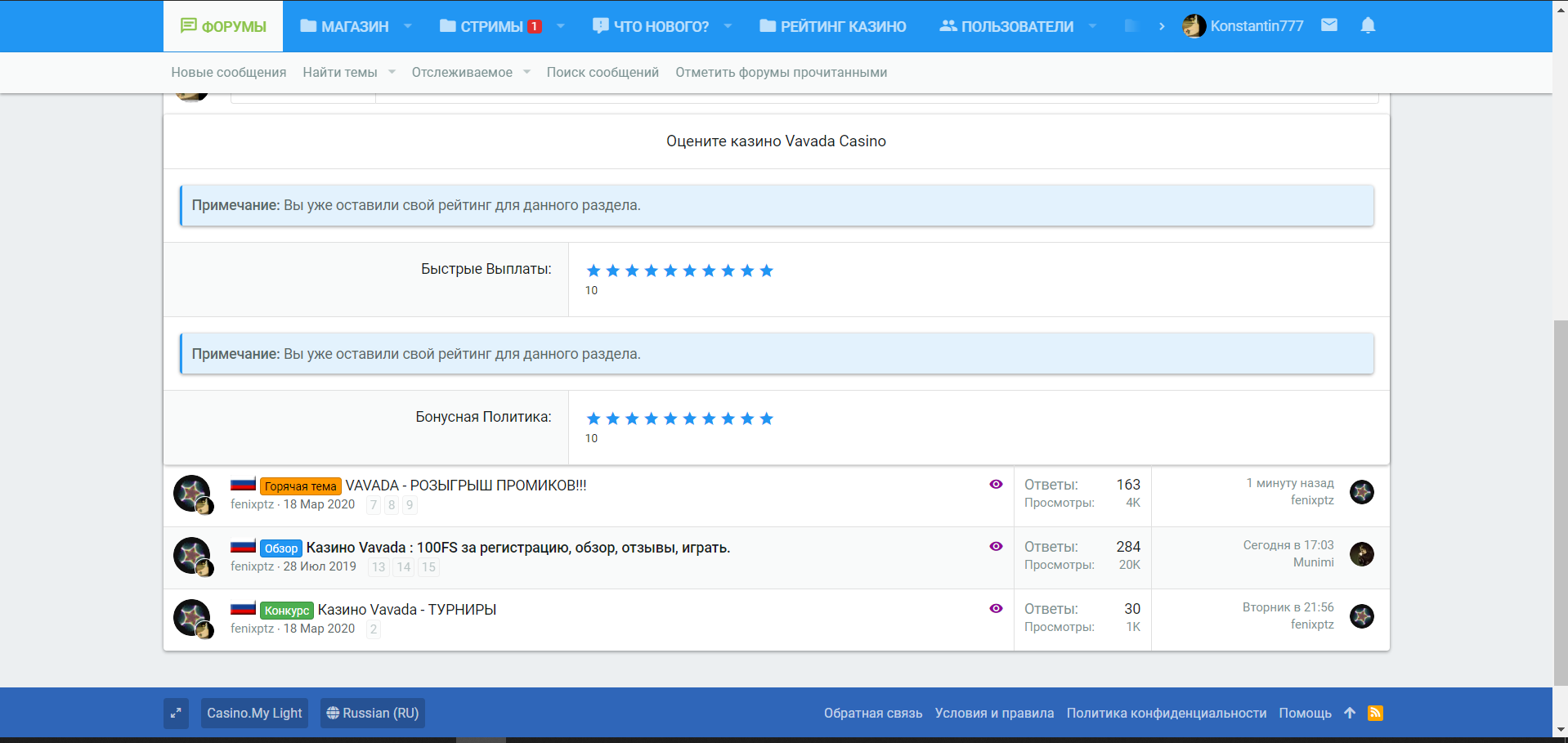Image resolution: width=1568 pixels, height=743 pixels.
Task: Click last poster avatar for ТУРНИРЫ row
Action: click(x=1362, y=616)
